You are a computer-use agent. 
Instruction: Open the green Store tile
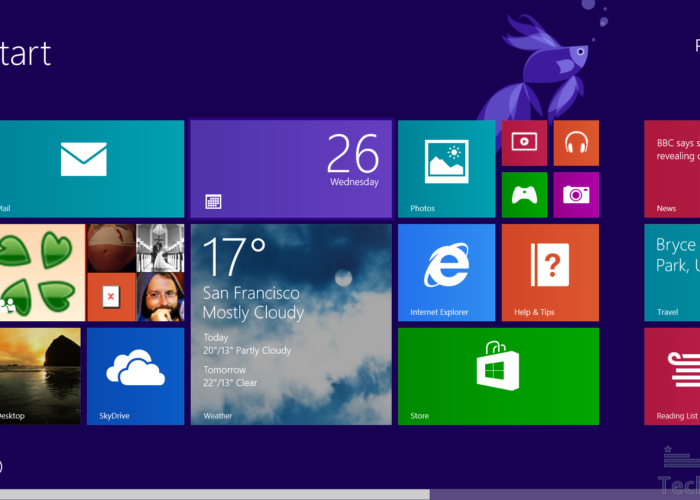498,375
